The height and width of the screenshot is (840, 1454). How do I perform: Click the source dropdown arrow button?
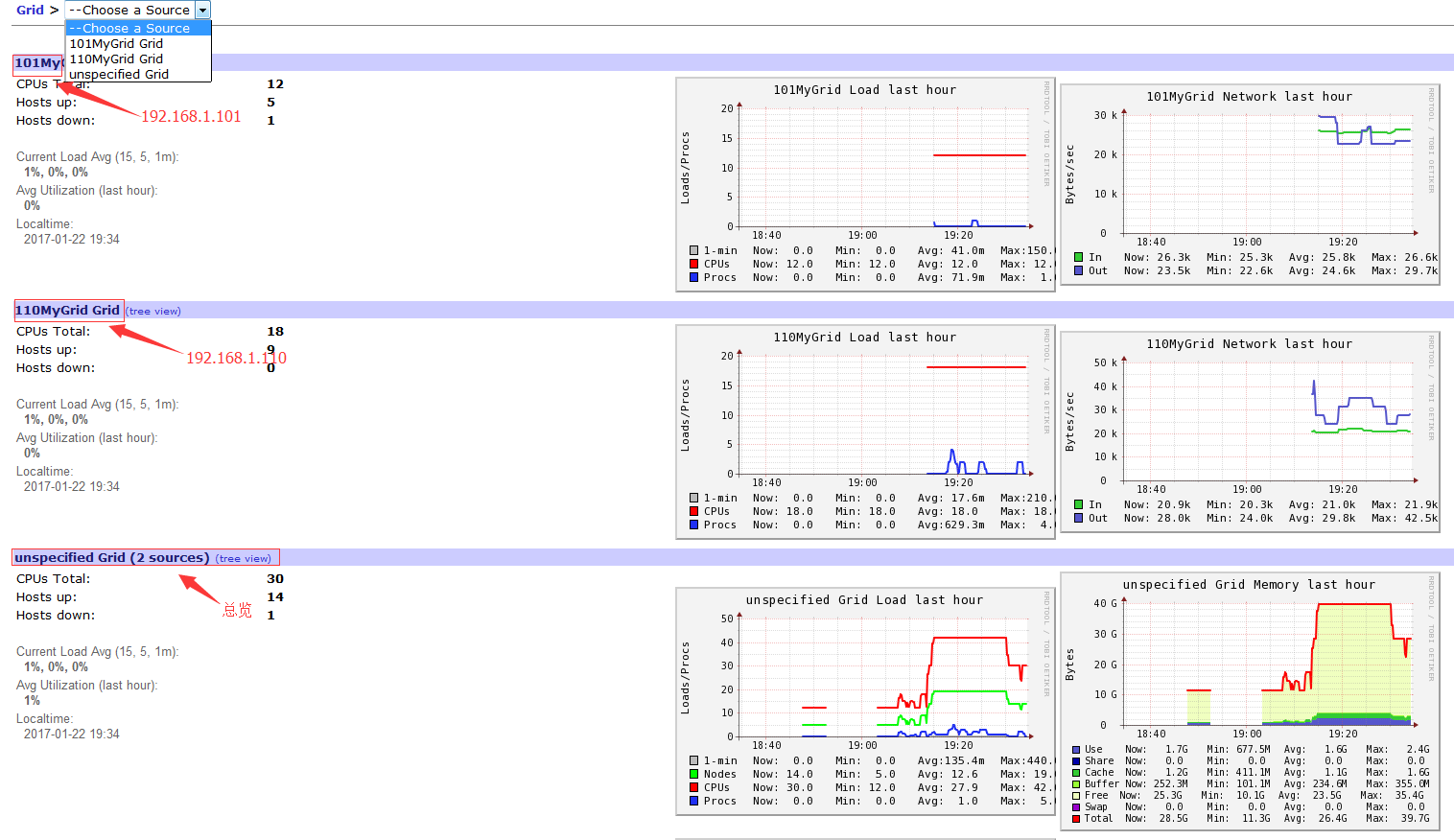202,10
